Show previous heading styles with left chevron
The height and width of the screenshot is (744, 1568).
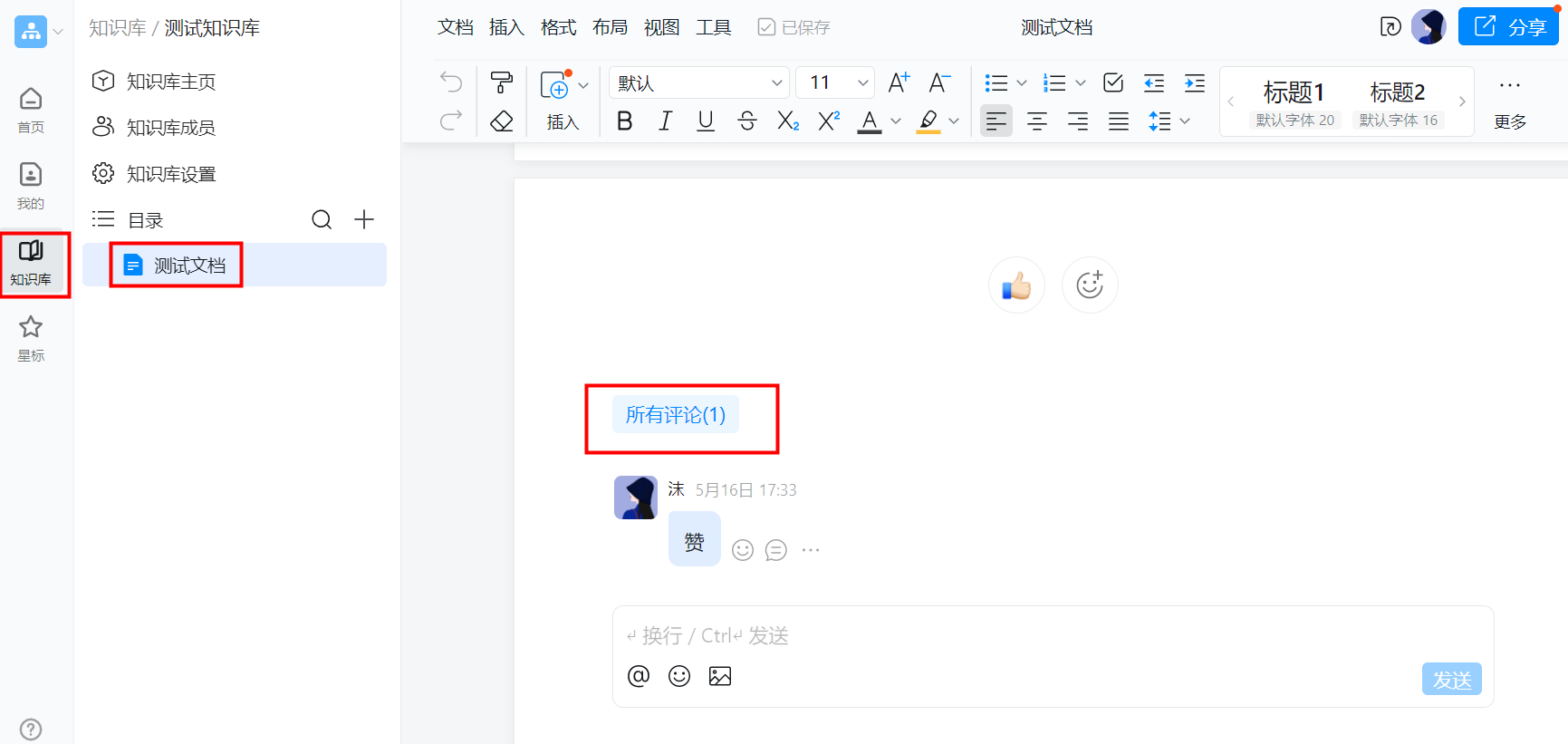1231,101
